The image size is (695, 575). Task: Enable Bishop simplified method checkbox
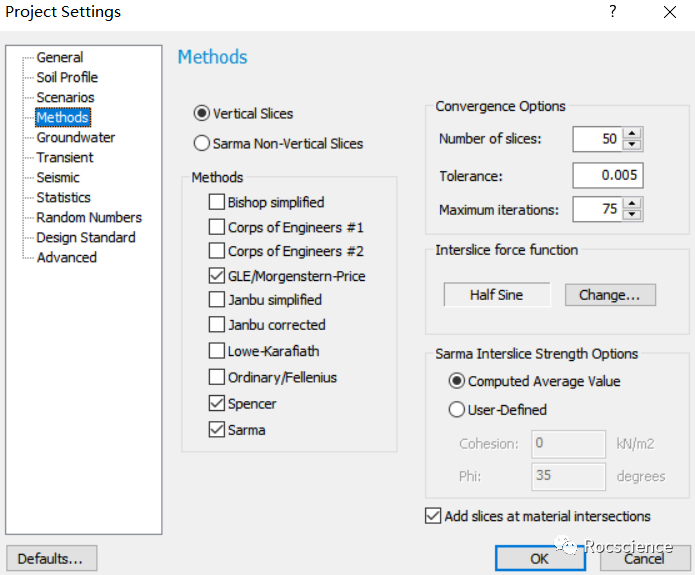(x=217, y=202)
